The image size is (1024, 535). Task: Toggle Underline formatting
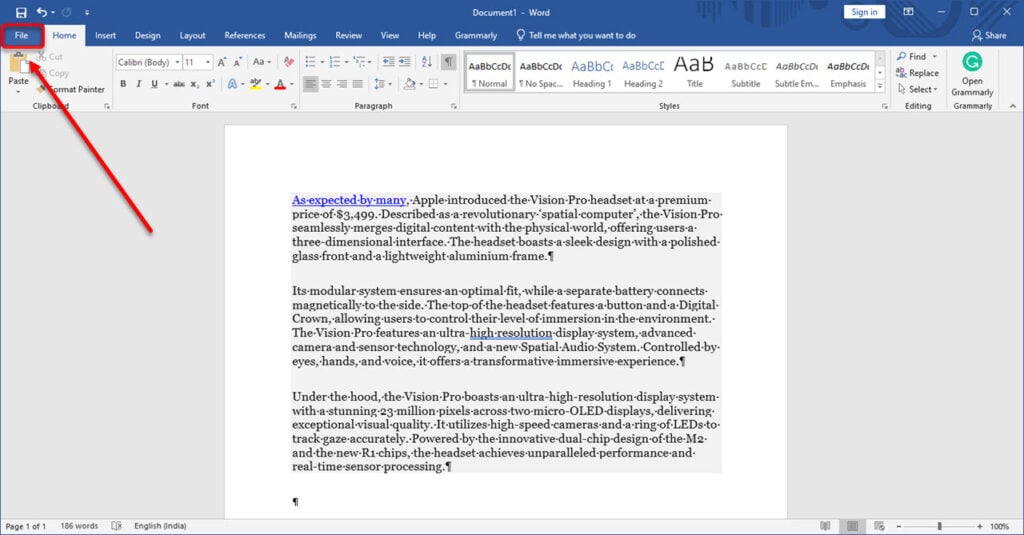click(x=154, y=84)
